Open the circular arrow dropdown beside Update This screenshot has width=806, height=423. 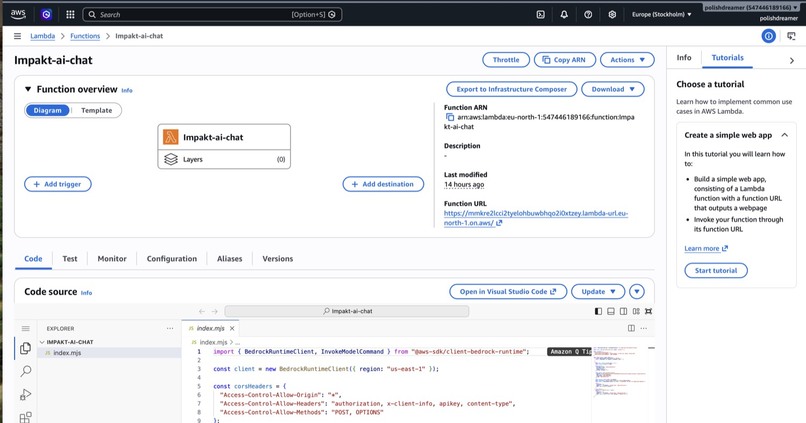point(636,291)
